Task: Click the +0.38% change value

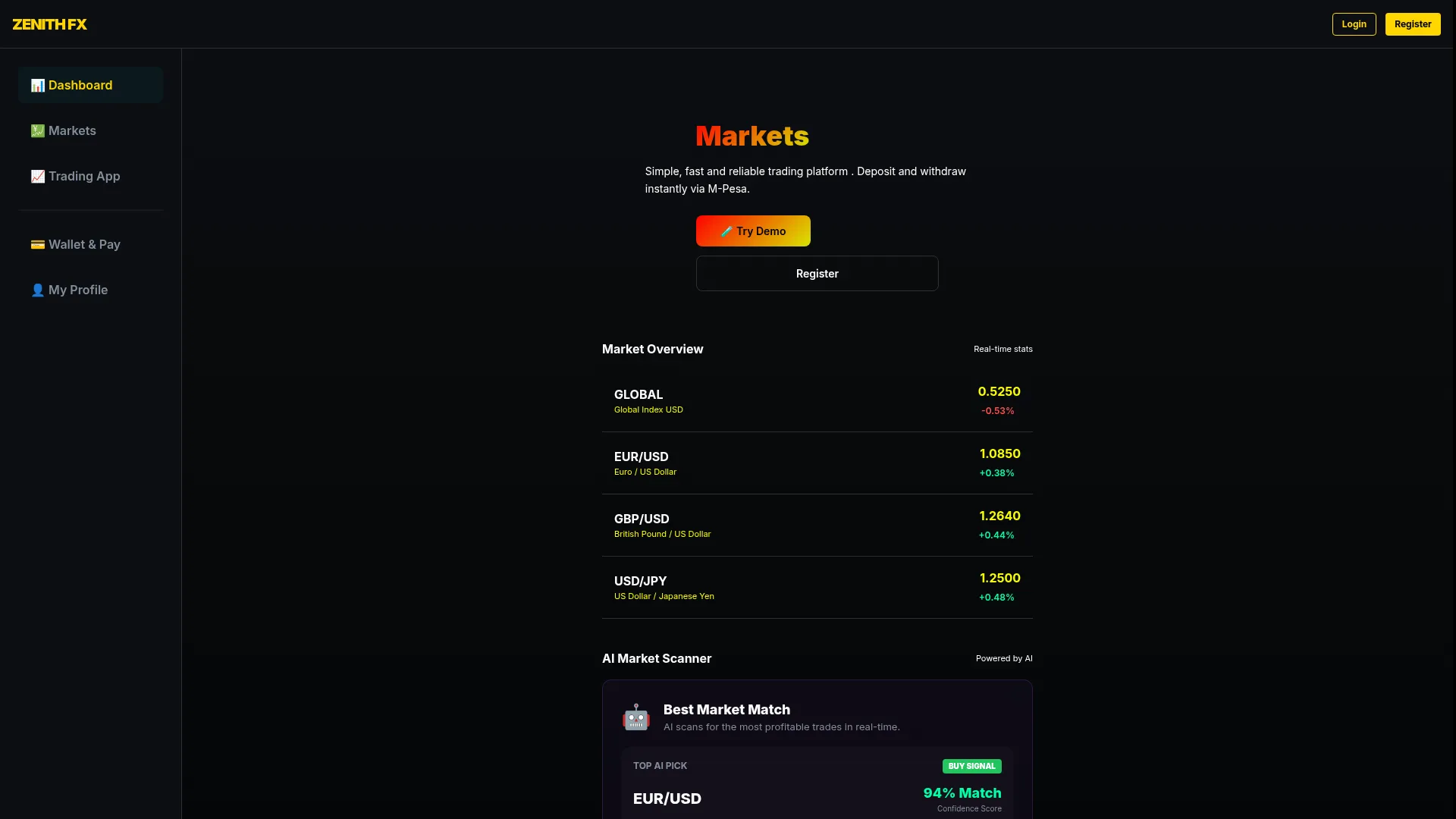Action: (996, 473)
